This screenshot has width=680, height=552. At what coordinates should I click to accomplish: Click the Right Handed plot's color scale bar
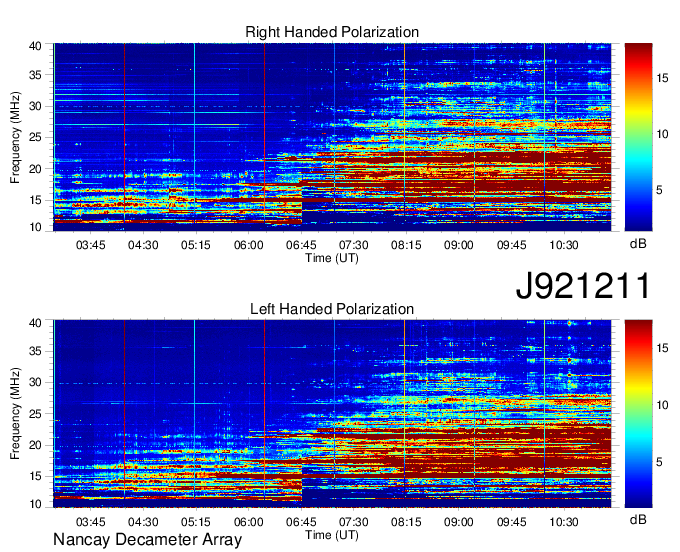(638, 137)
